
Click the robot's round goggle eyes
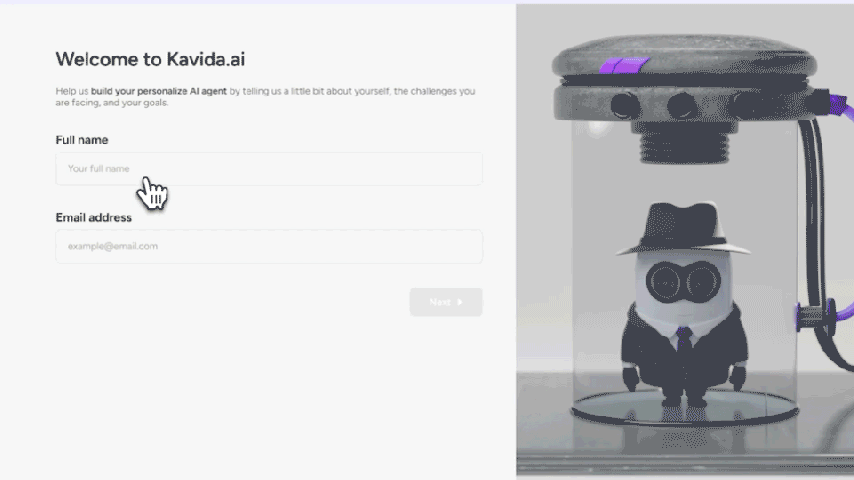(683, 282)
